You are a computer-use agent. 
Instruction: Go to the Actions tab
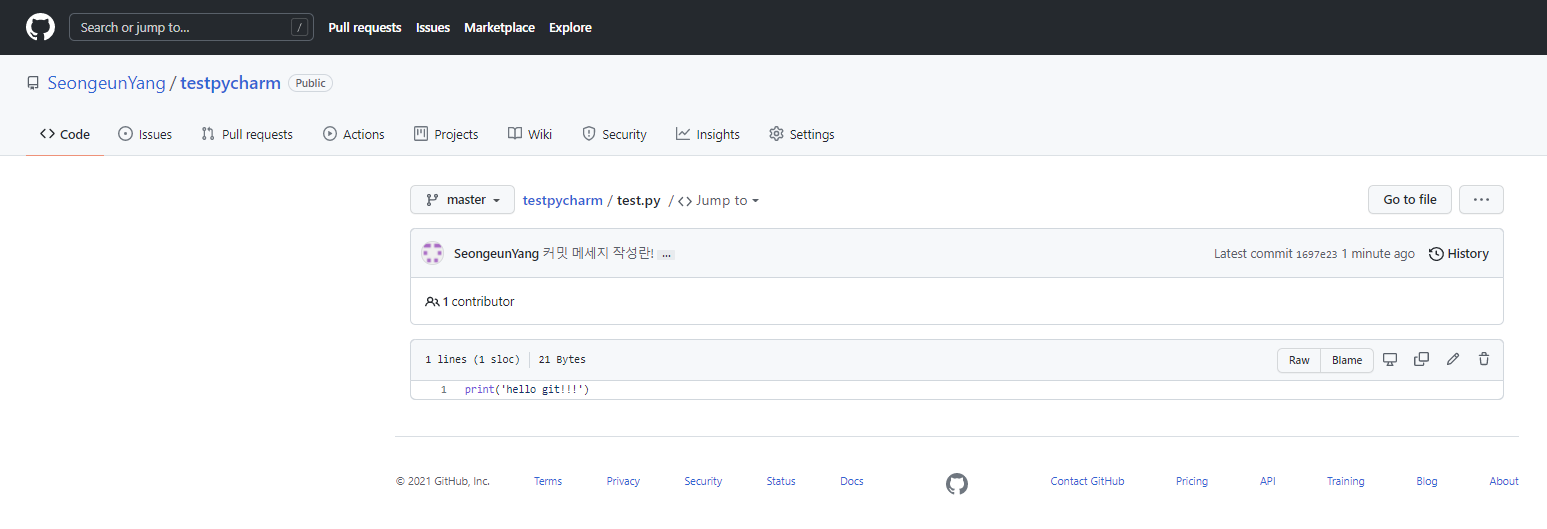[354, 134]
